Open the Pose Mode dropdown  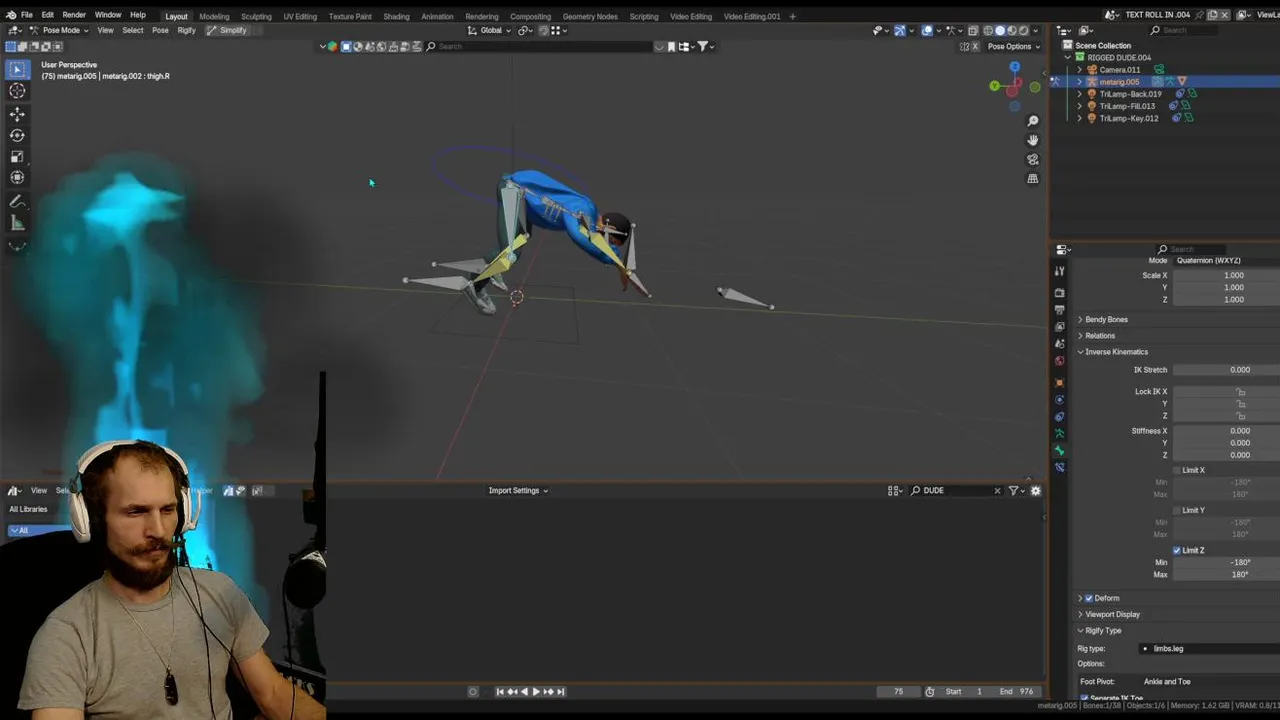[x=59, y=30]
